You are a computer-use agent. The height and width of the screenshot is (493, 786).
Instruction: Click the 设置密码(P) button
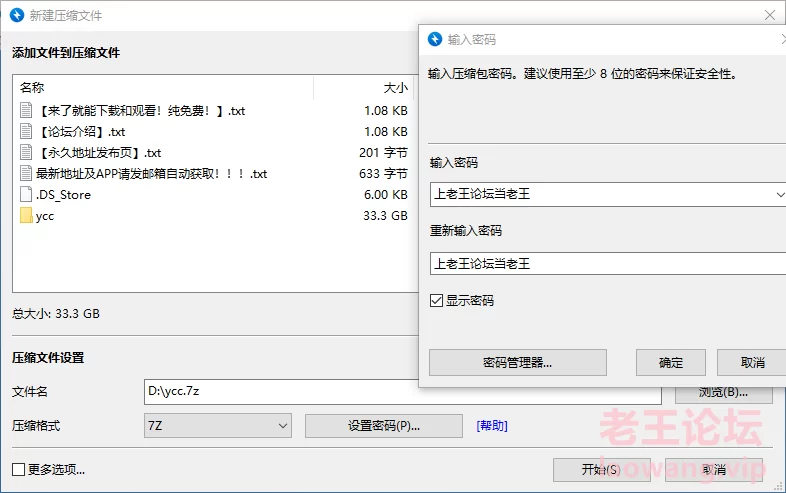tap(384, 426)
